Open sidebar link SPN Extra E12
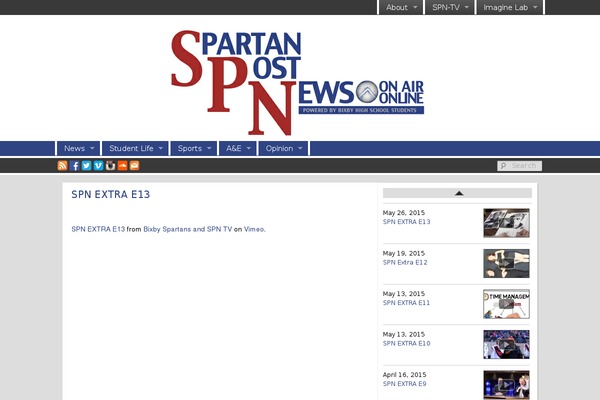 [x=405, y=262]
